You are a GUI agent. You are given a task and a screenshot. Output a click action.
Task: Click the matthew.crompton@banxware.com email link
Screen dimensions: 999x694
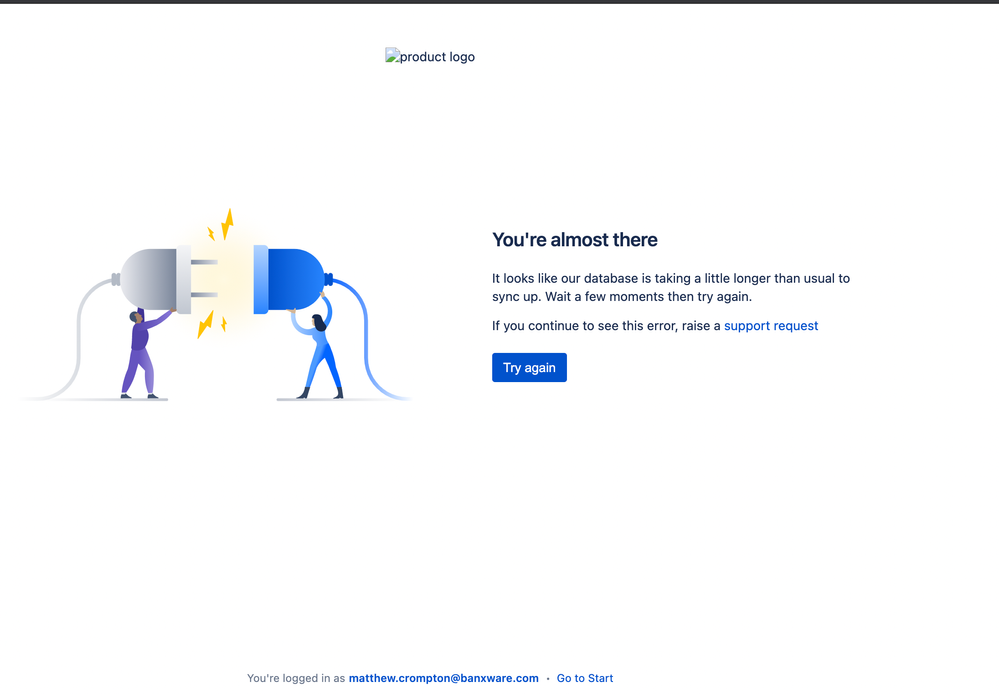[443, 678]
